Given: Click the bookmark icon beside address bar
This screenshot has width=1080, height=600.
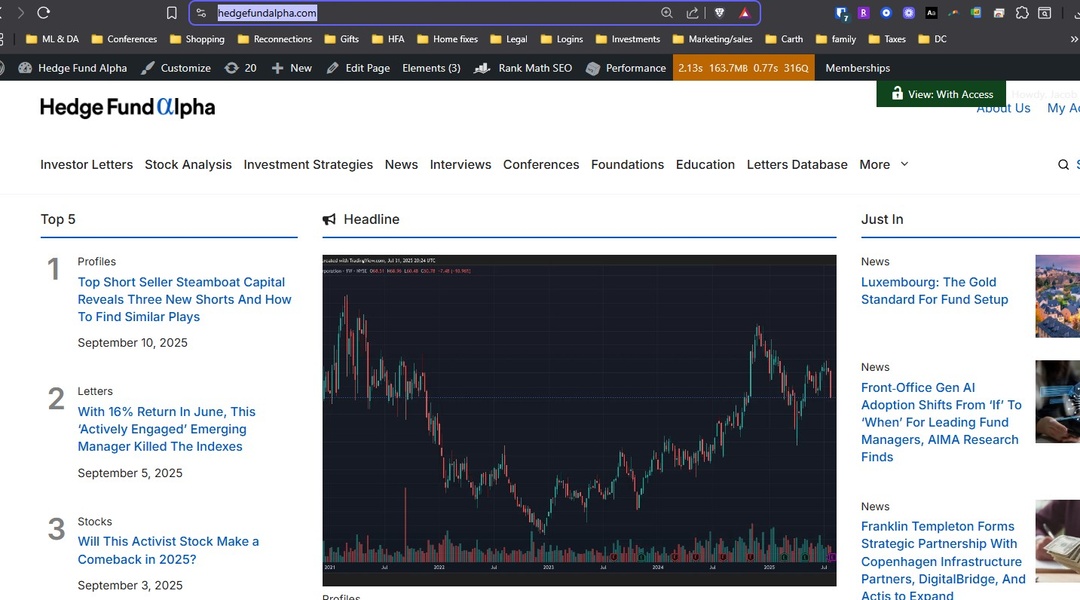Looking at the screenshot, I should tap(172, 13).
